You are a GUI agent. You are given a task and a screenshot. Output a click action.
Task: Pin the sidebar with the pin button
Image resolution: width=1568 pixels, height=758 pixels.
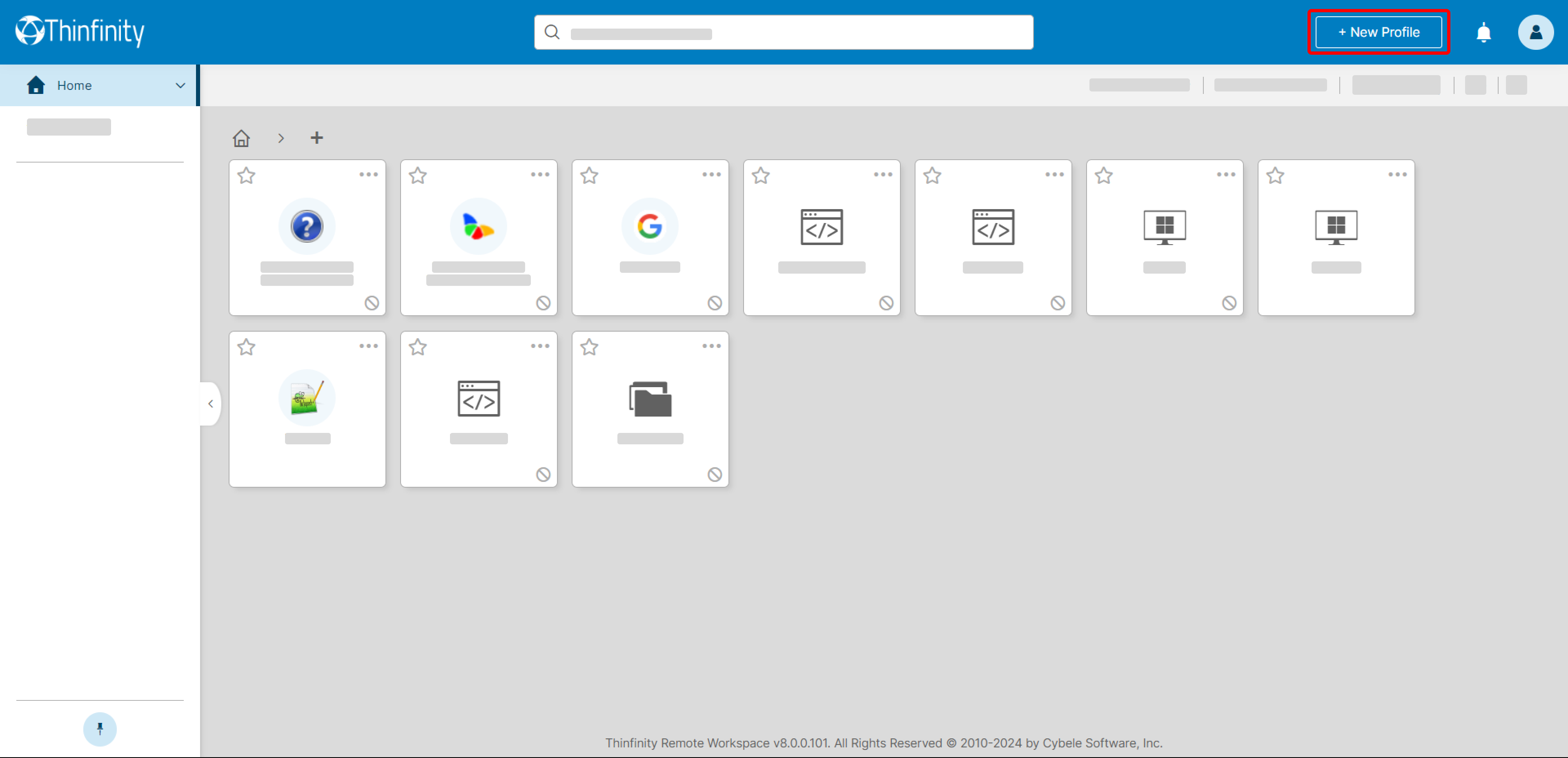pos(100,729)
